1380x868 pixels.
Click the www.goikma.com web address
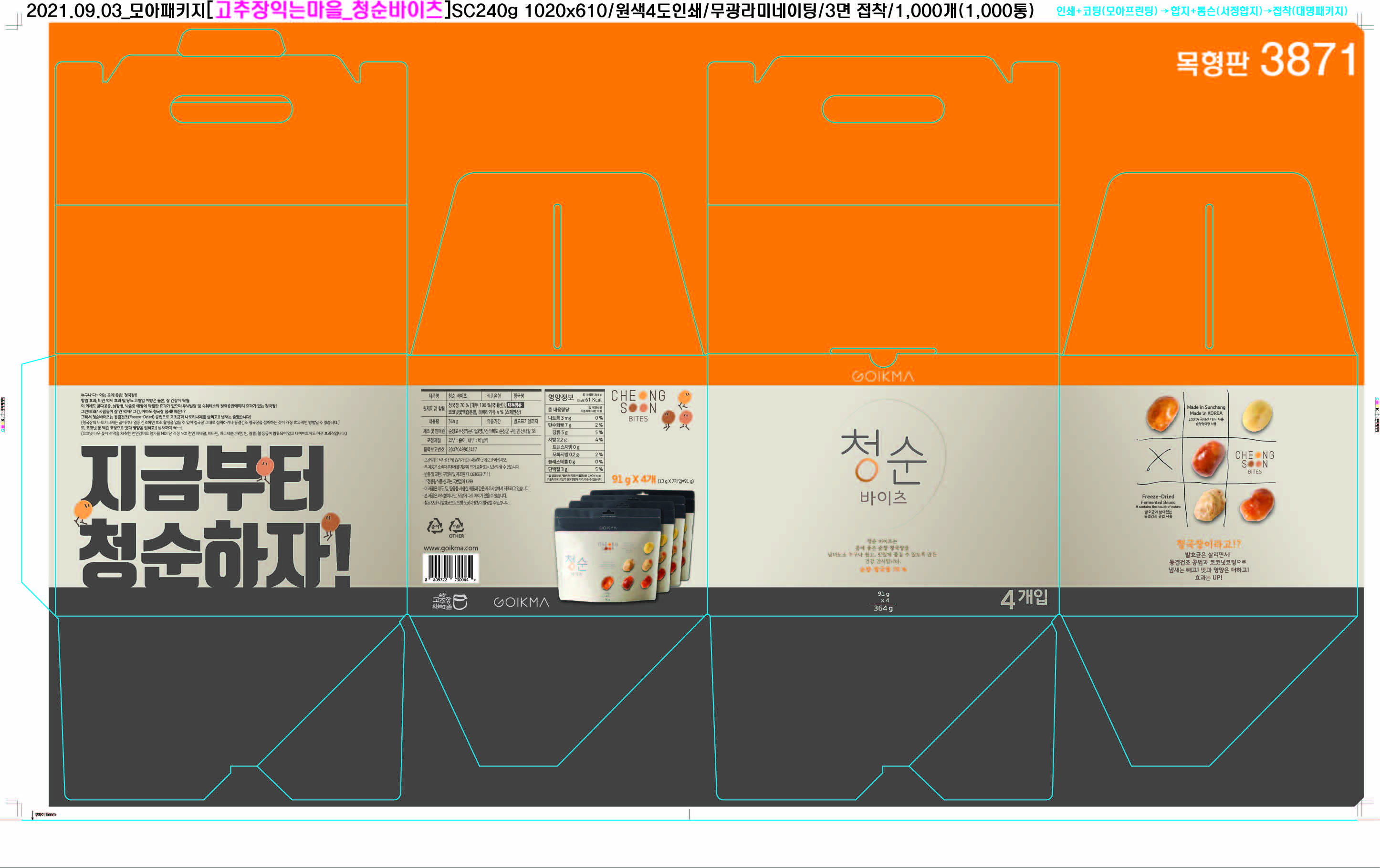pos(450,548)
